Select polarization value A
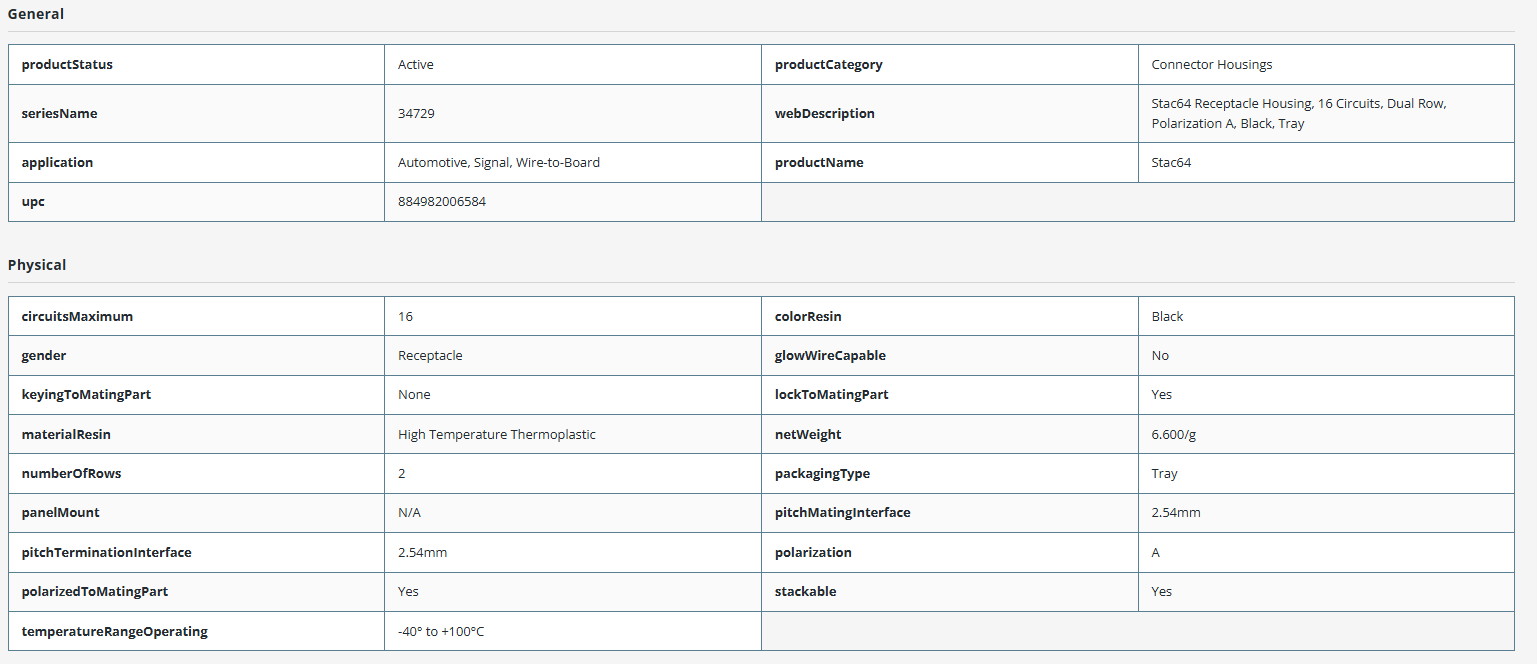The image size is (1537, 664). [1155, 552]
